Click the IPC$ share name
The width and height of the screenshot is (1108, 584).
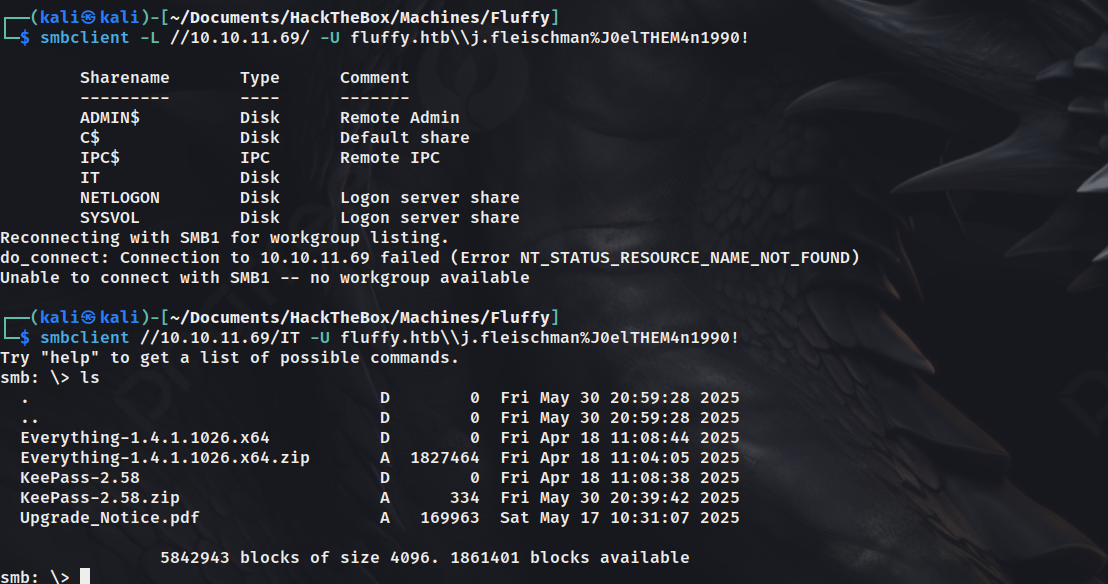click(100, 158)
